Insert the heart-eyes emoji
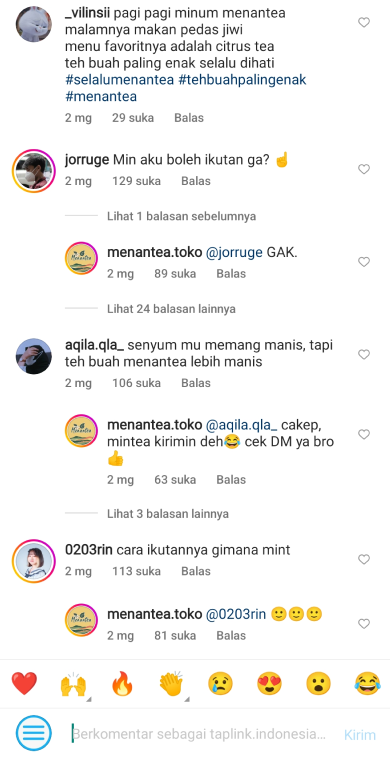Viewport: 390px width, 758px height. coord(269,684)
